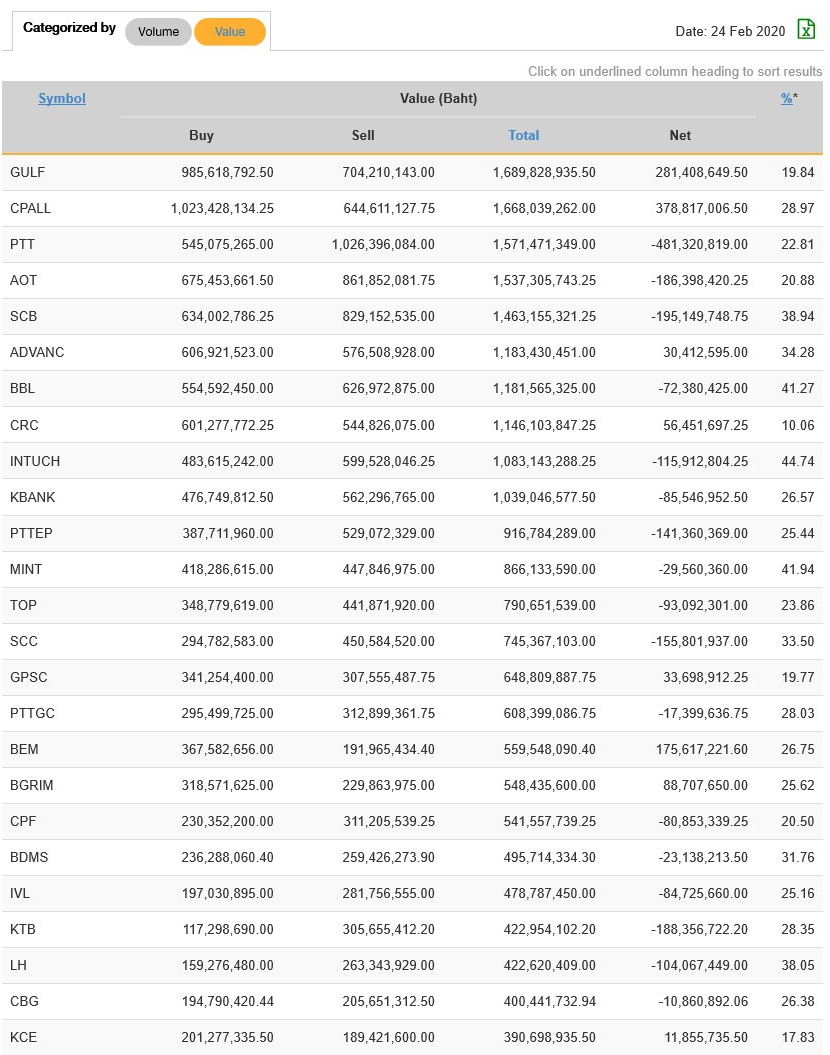Click the CPALL symbol cell
This screenshot has width=830, height=1055.
coord(30,208)
